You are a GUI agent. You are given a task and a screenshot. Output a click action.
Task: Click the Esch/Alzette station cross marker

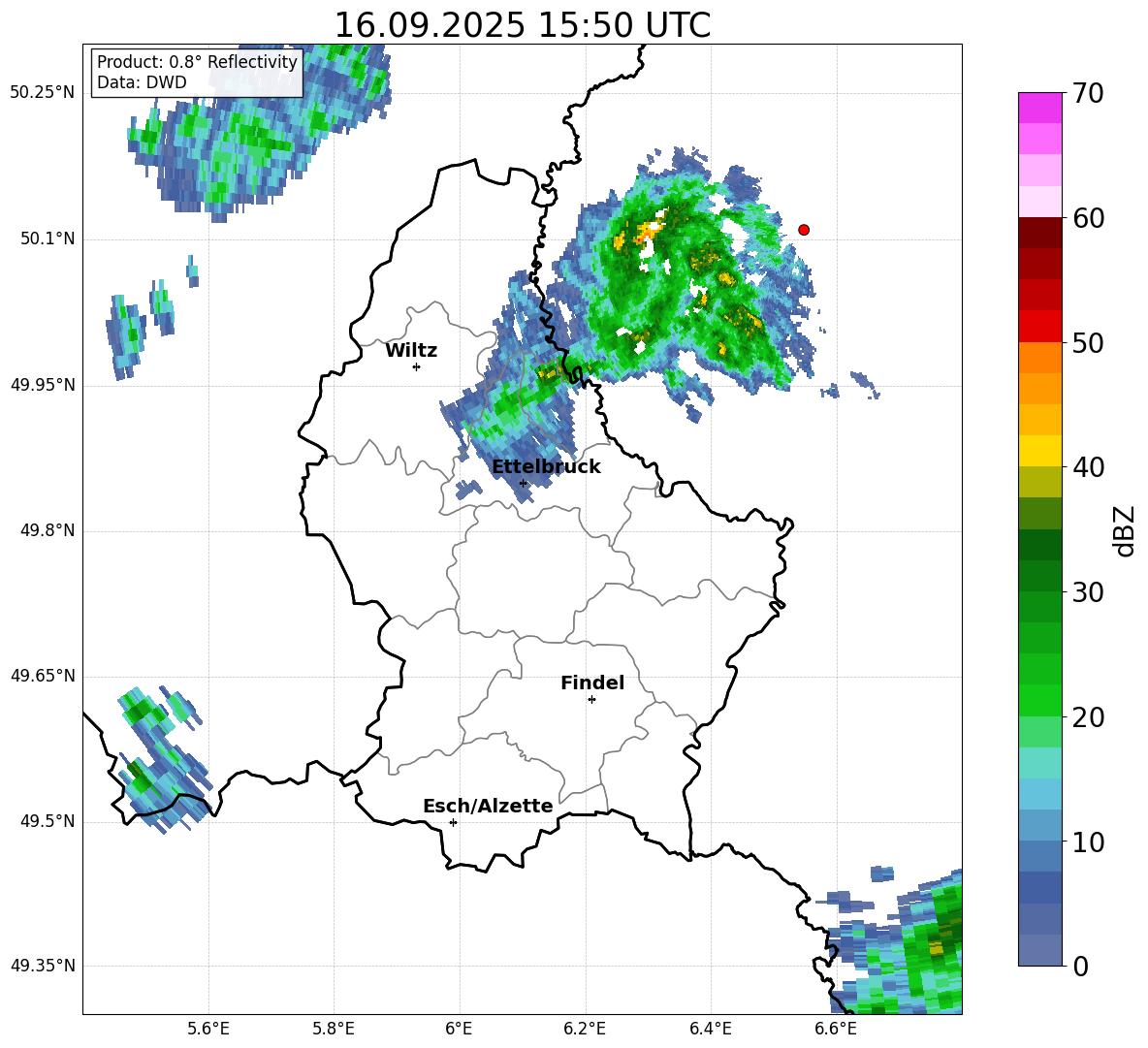pos(453,822)
